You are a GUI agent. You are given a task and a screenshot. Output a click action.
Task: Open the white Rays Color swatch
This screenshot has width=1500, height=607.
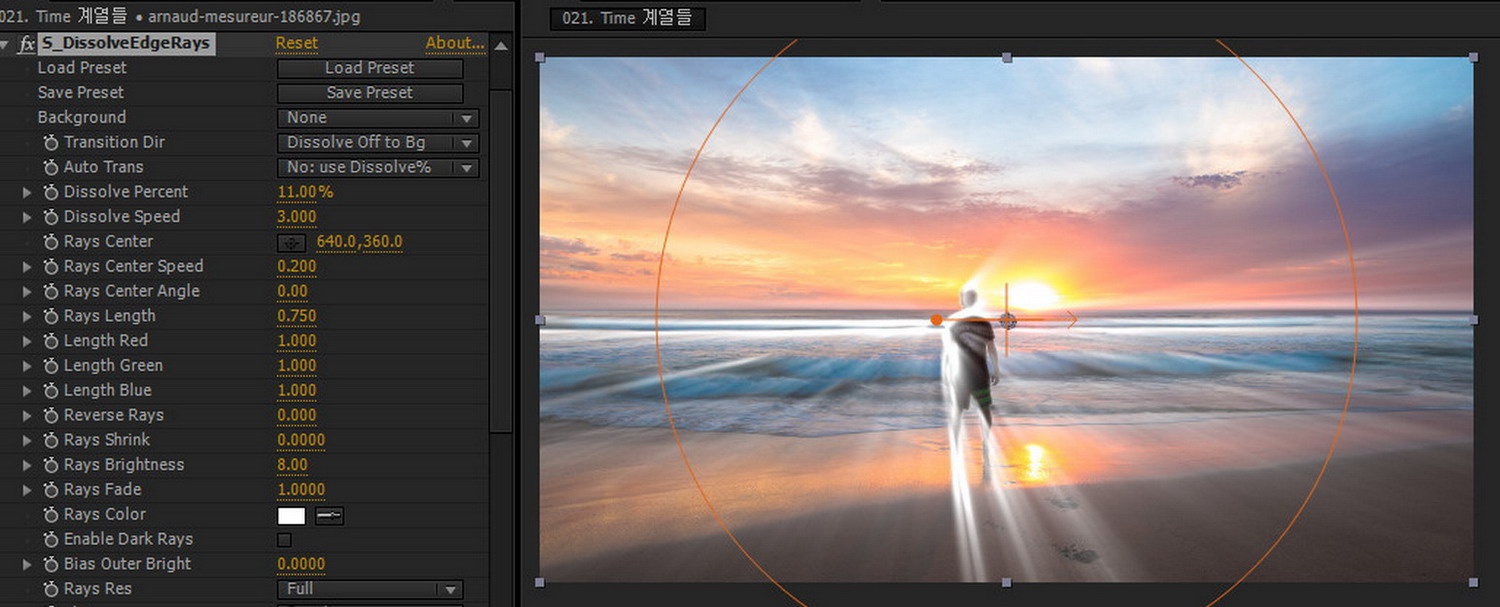tap(291, 516)
